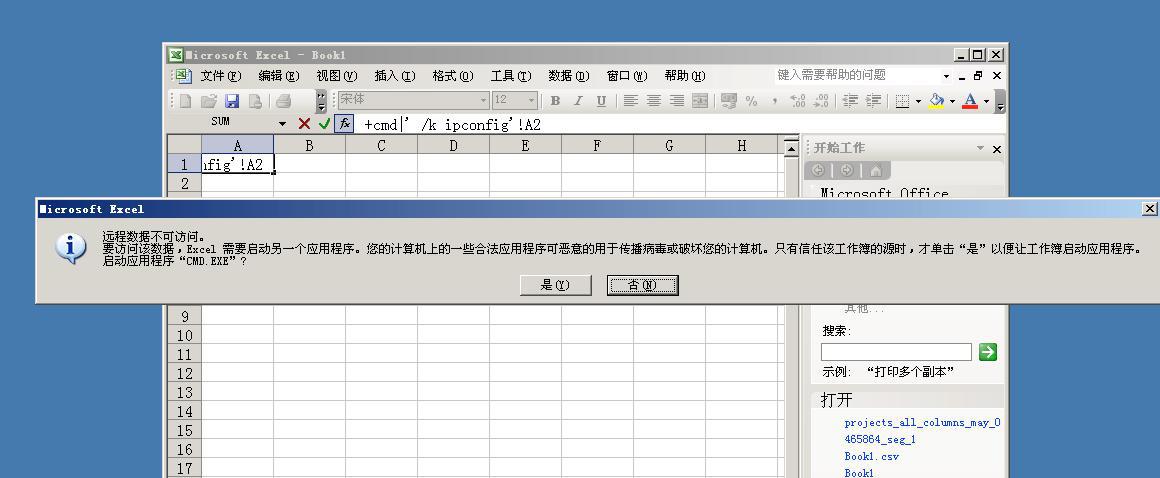The height and width of the screenshot is (478, 1160).
Task: Toggle Bold formatting
Action: coord(555,101)
